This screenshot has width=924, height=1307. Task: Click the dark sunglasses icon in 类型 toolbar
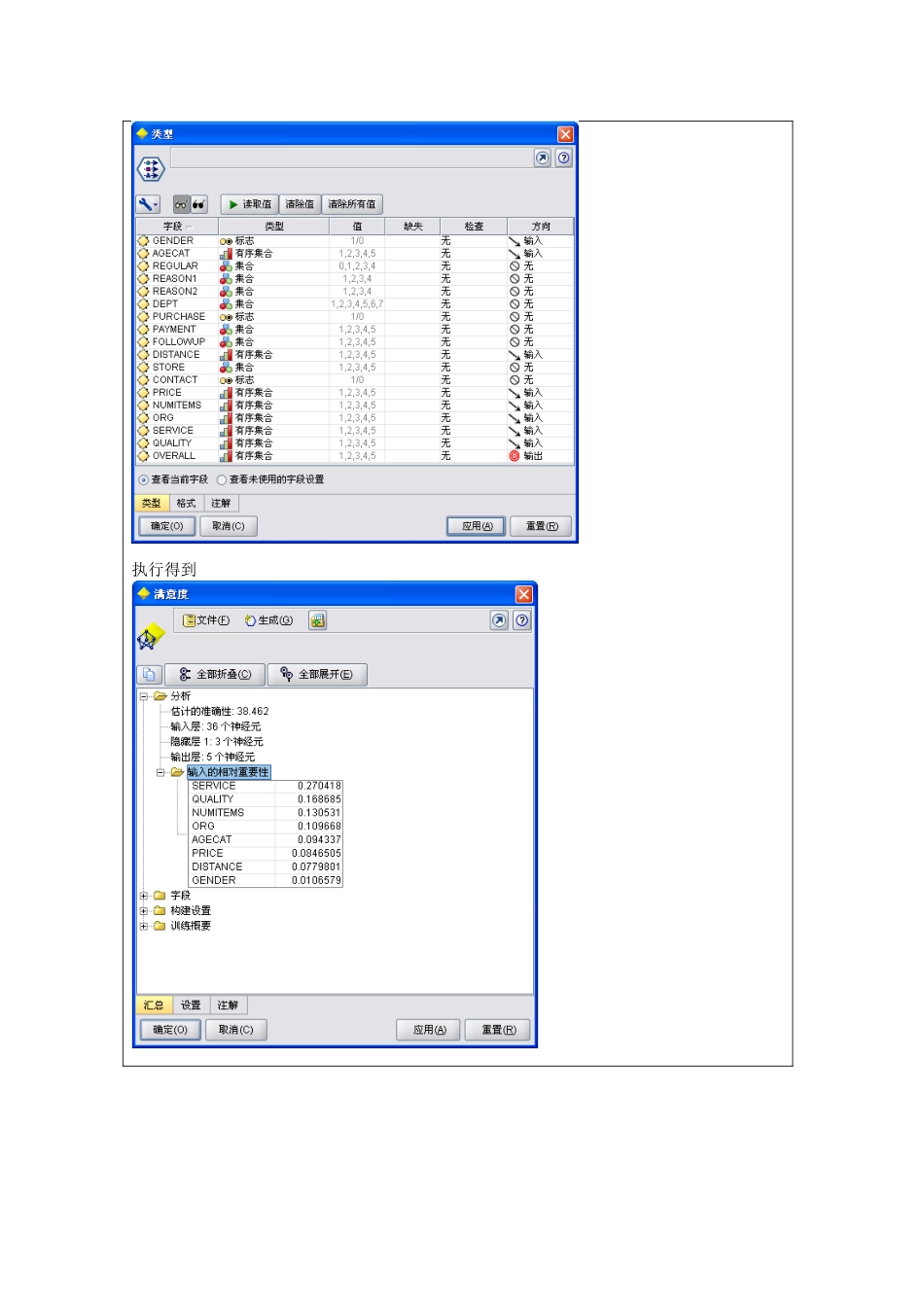tap(198, 204)
